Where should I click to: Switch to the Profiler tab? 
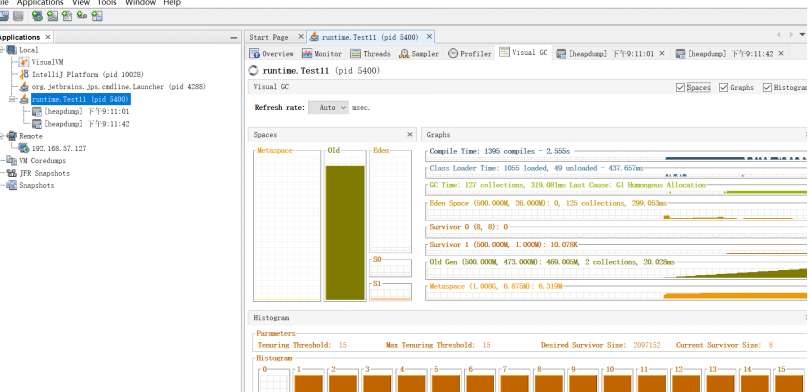[x=469, y=54]
